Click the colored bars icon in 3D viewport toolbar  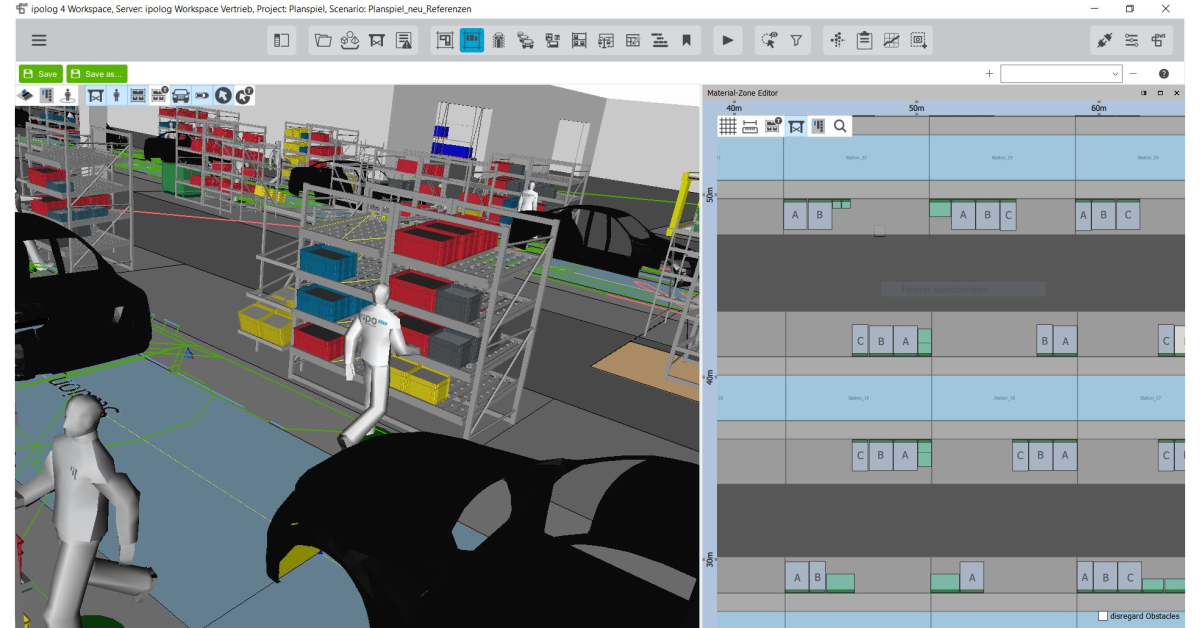point(46,95)
